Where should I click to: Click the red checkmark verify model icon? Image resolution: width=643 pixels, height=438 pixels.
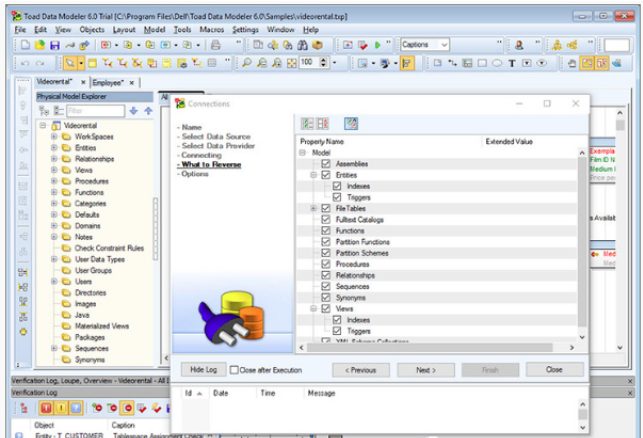[x=363, y=45]
